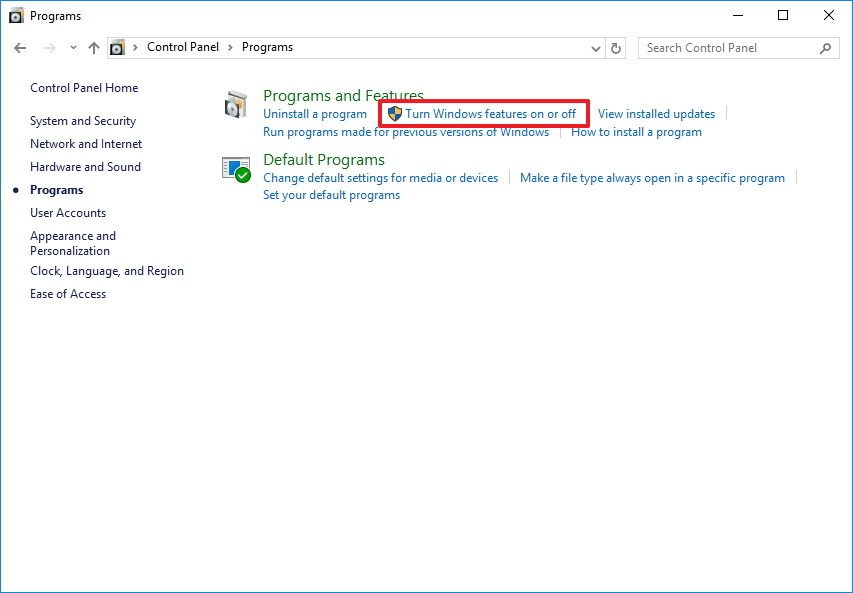
Task: Open Appearance and Personalization category
Action: pyautogui.click(x=73, y=243)
